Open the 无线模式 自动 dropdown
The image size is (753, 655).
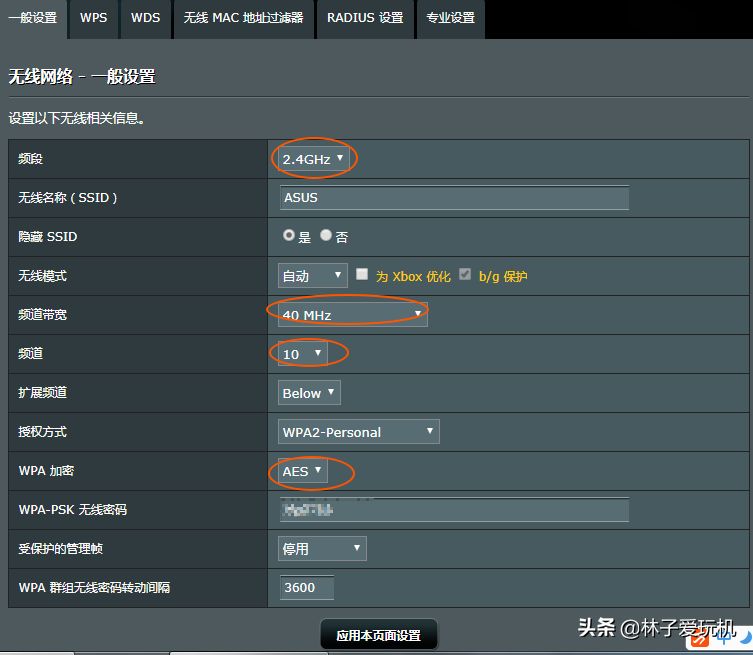(x=313, y=276)
